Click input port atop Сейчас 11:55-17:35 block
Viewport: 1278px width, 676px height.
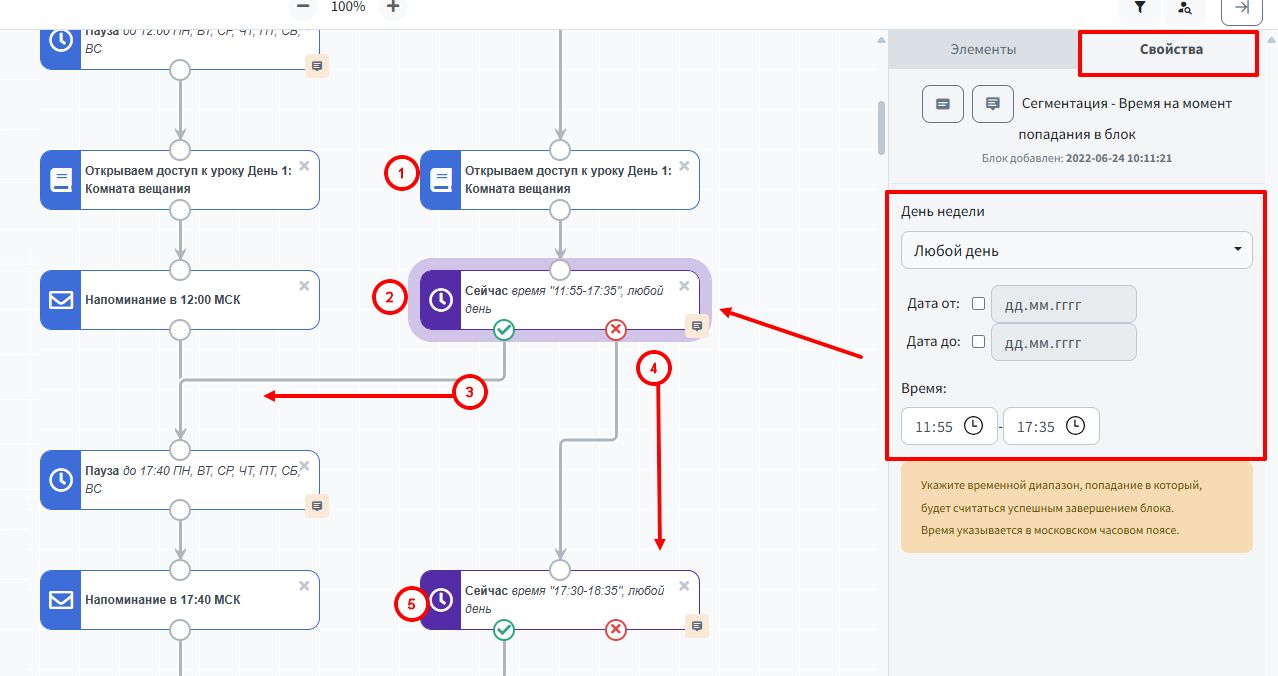pos(560,270)
